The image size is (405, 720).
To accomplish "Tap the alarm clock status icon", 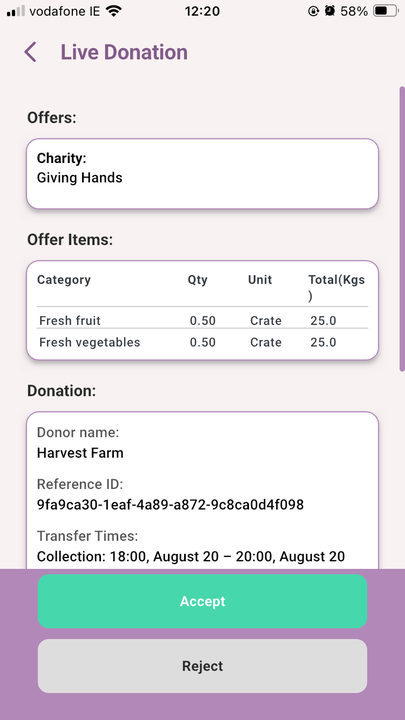I will coord(330,11).
